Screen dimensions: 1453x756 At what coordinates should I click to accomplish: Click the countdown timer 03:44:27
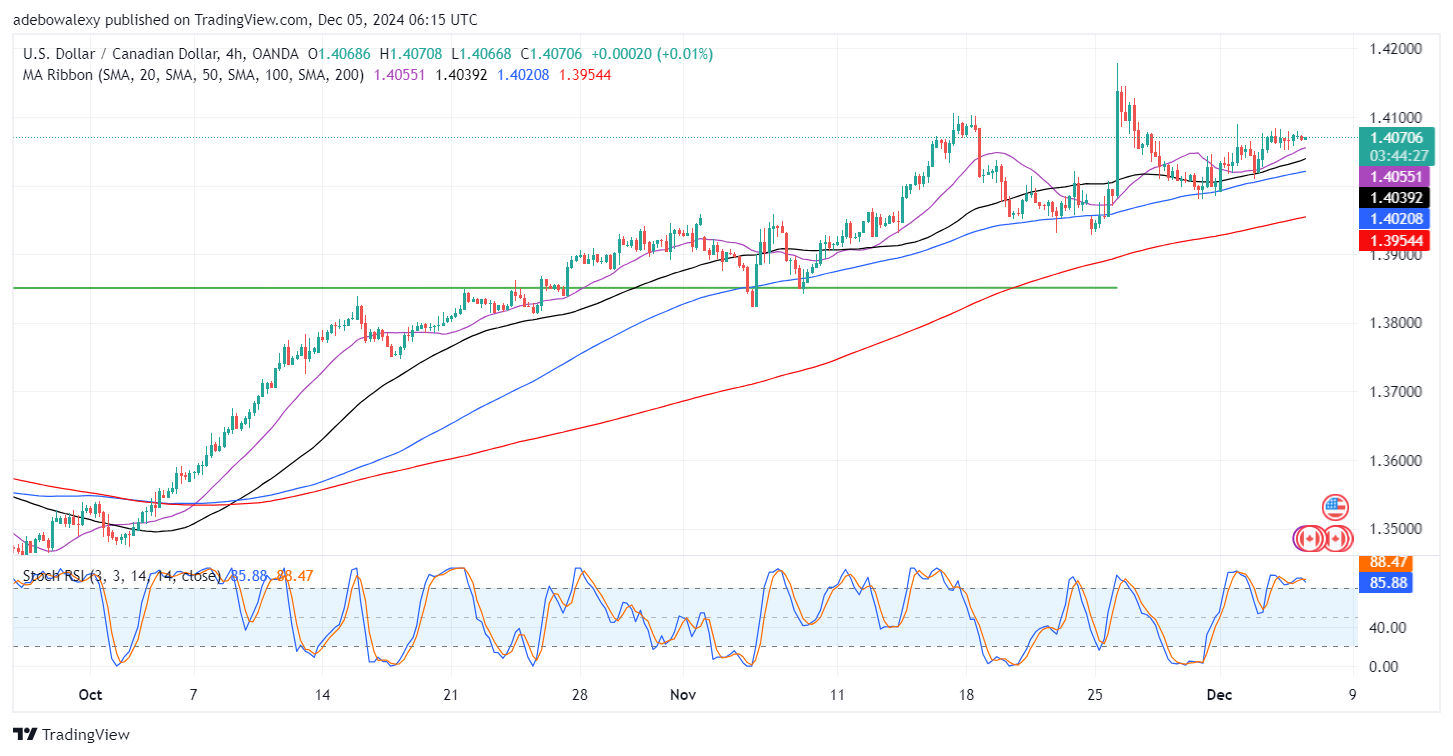(x=1397, y=156)
